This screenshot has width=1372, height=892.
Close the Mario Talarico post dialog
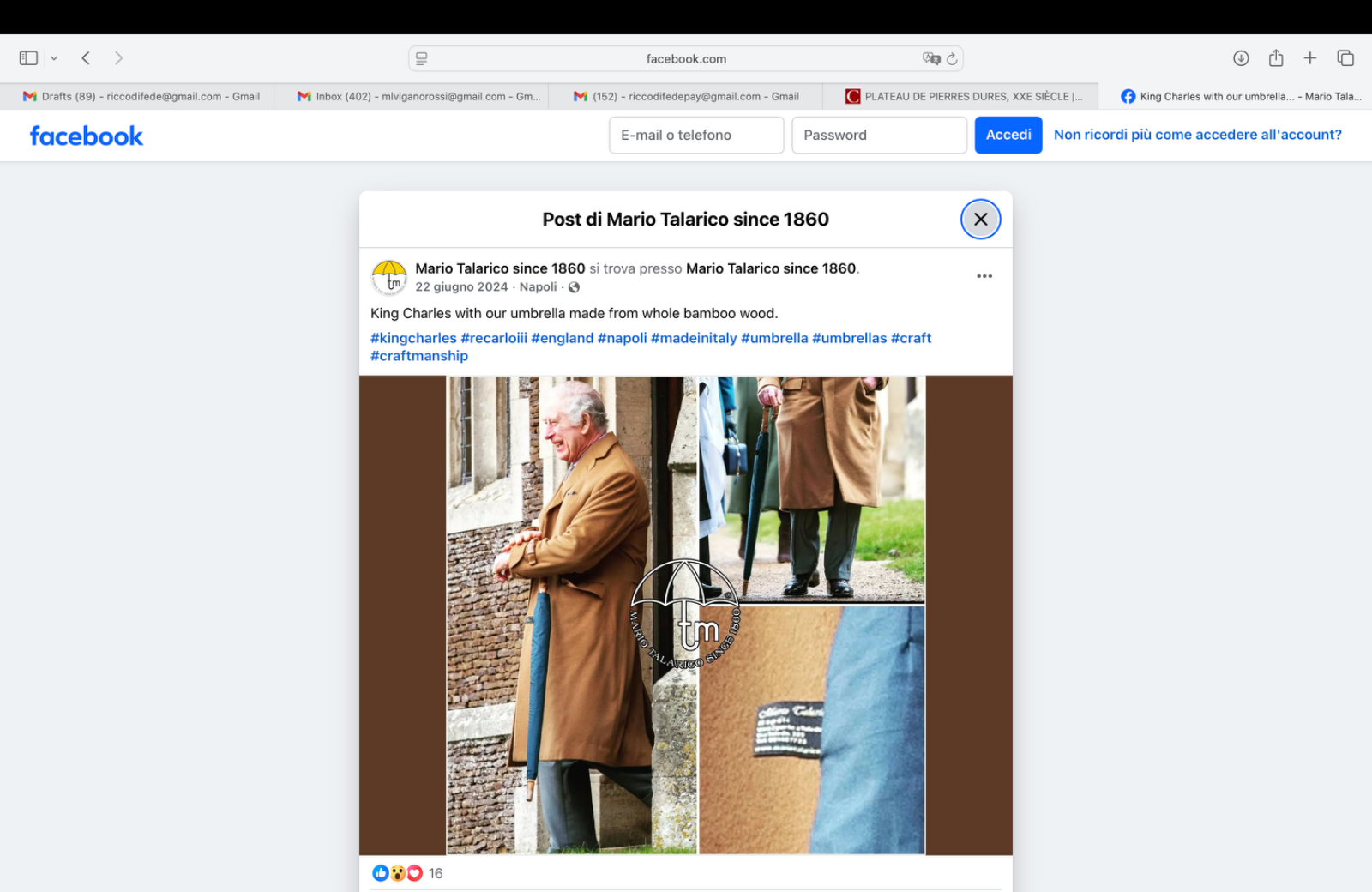click(980, 220)
